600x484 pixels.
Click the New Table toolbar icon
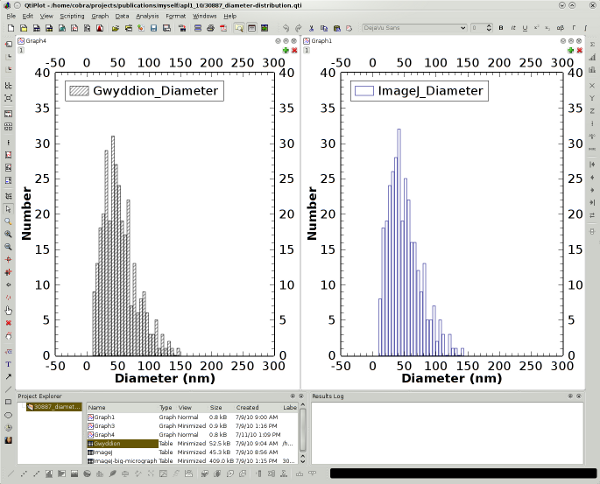[x=36, y=28]
